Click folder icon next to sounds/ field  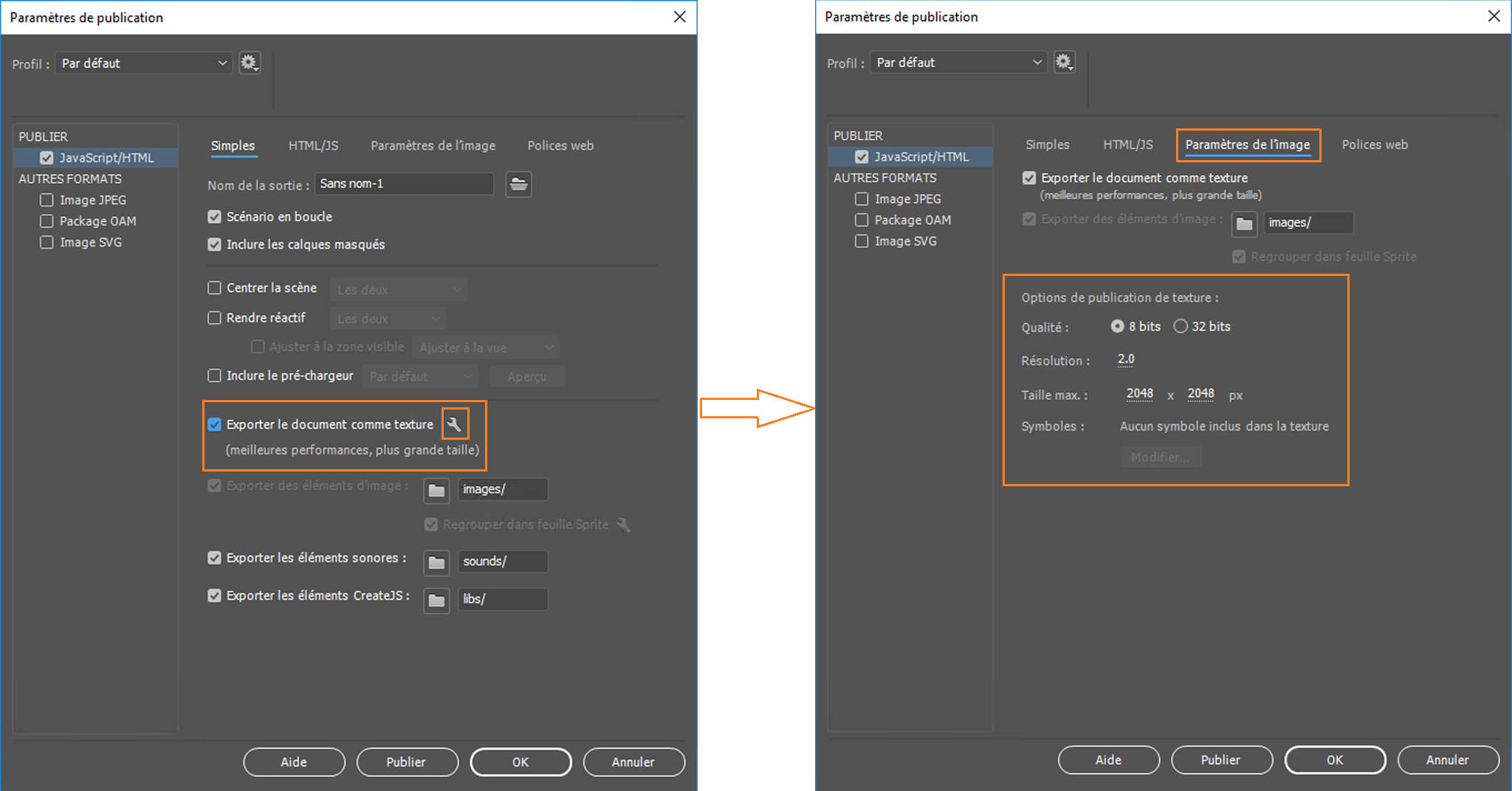pos(436,562)
